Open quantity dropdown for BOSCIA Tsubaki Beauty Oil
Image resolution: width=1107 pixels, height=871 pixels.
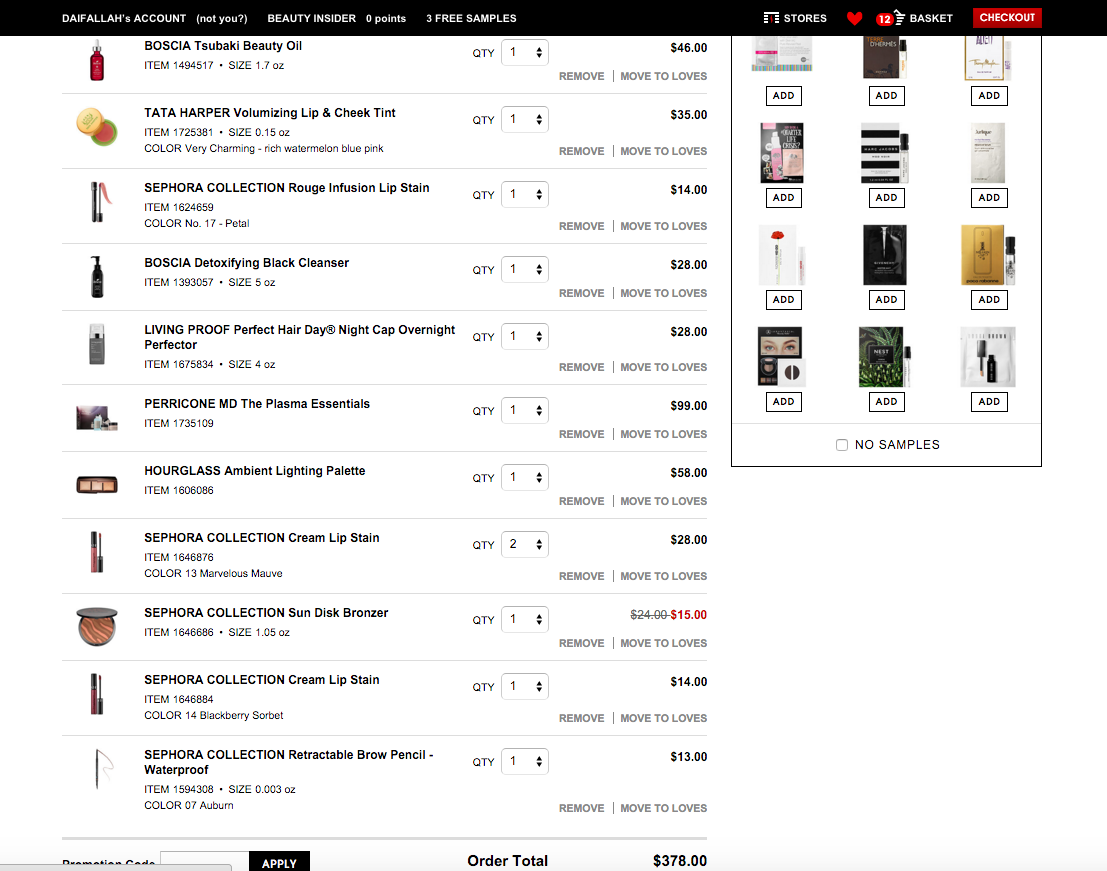click(525, 53)
